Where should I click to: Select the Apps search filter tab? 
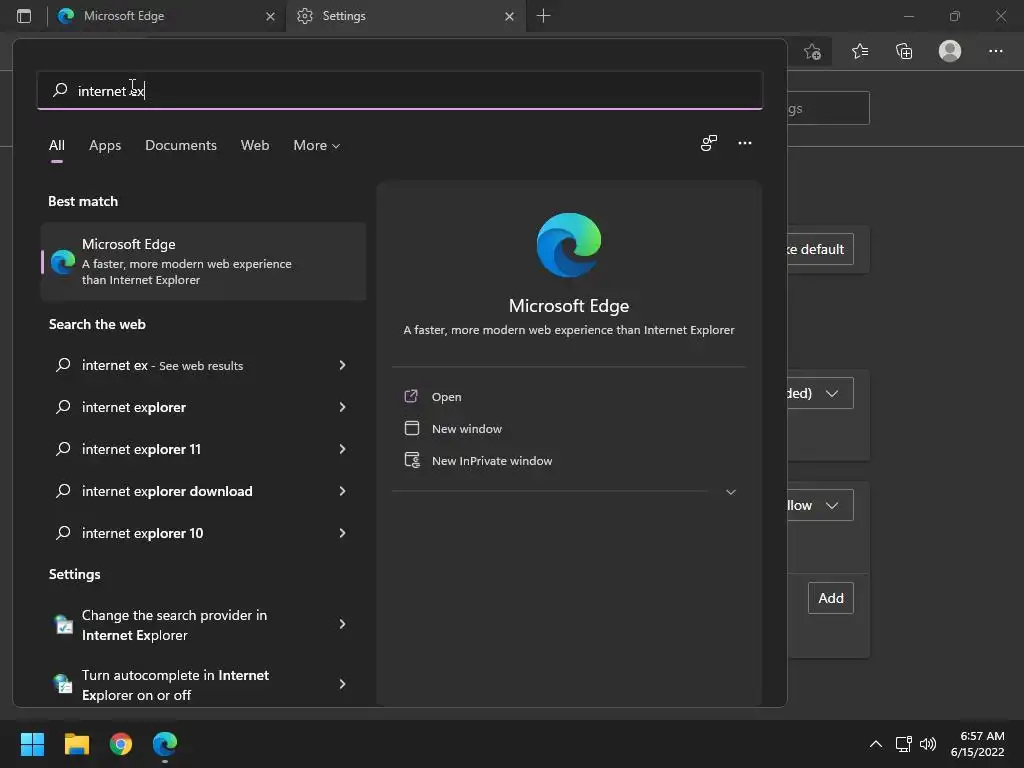105,146
